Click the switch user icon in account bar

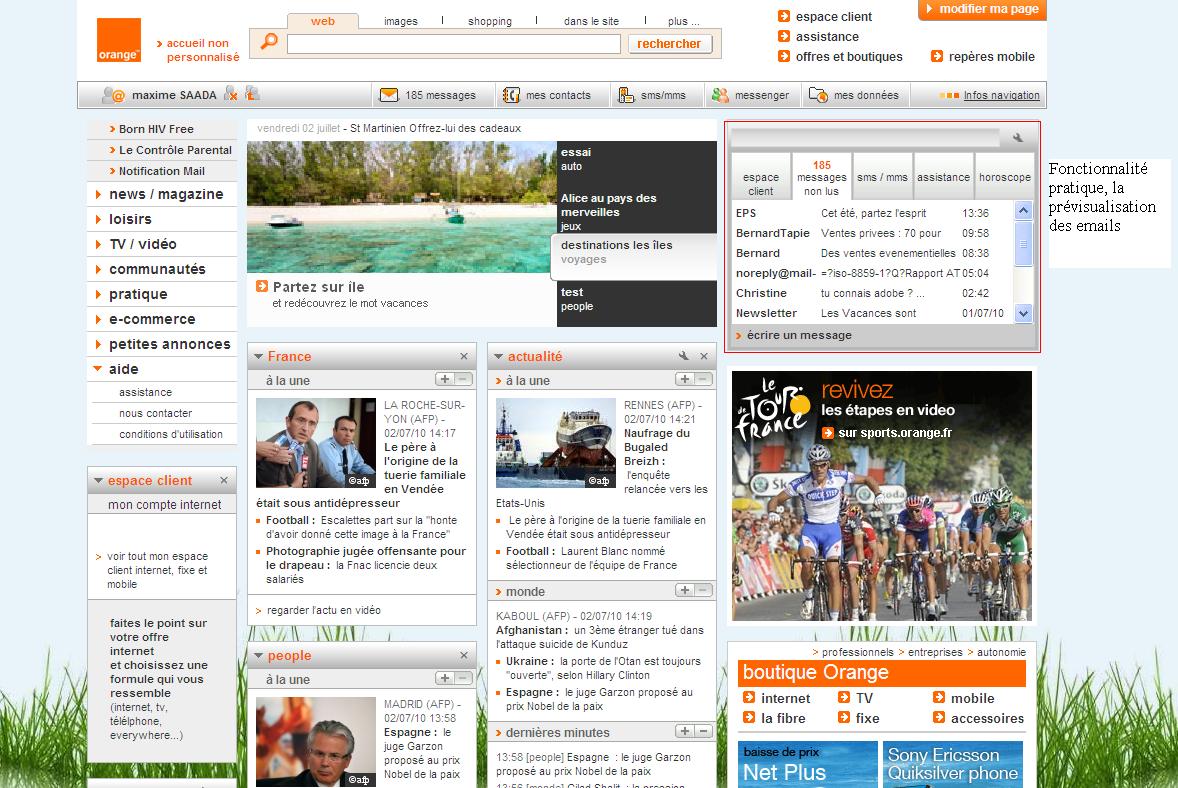pos(252,93)
